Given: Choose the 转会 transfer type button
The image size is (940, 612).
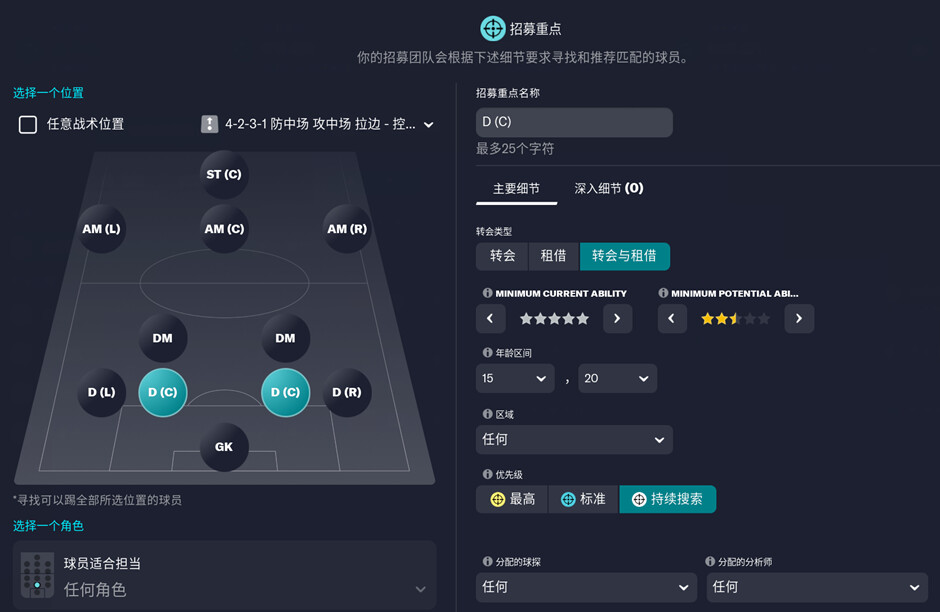Looking at the screenshot, I should 502,256.
